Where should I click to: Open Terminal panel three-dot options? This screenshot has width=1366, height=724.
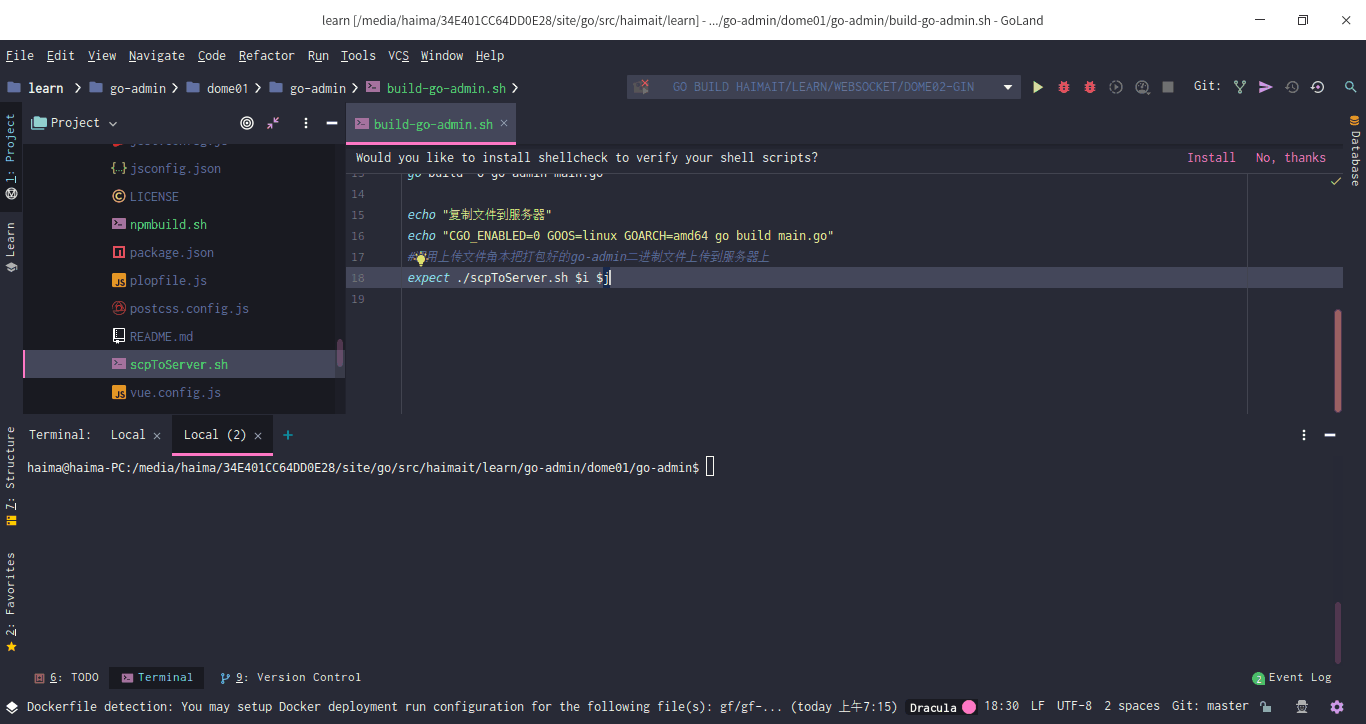point(1304,435)
